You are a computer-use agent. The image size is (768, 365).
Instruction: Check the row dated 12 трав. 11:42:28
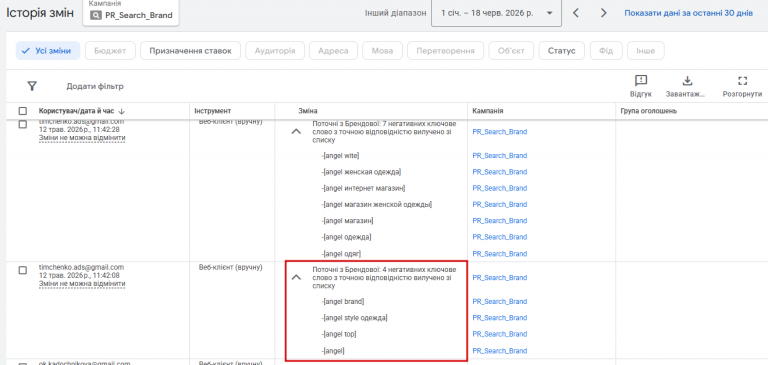[x=23, y=124]
